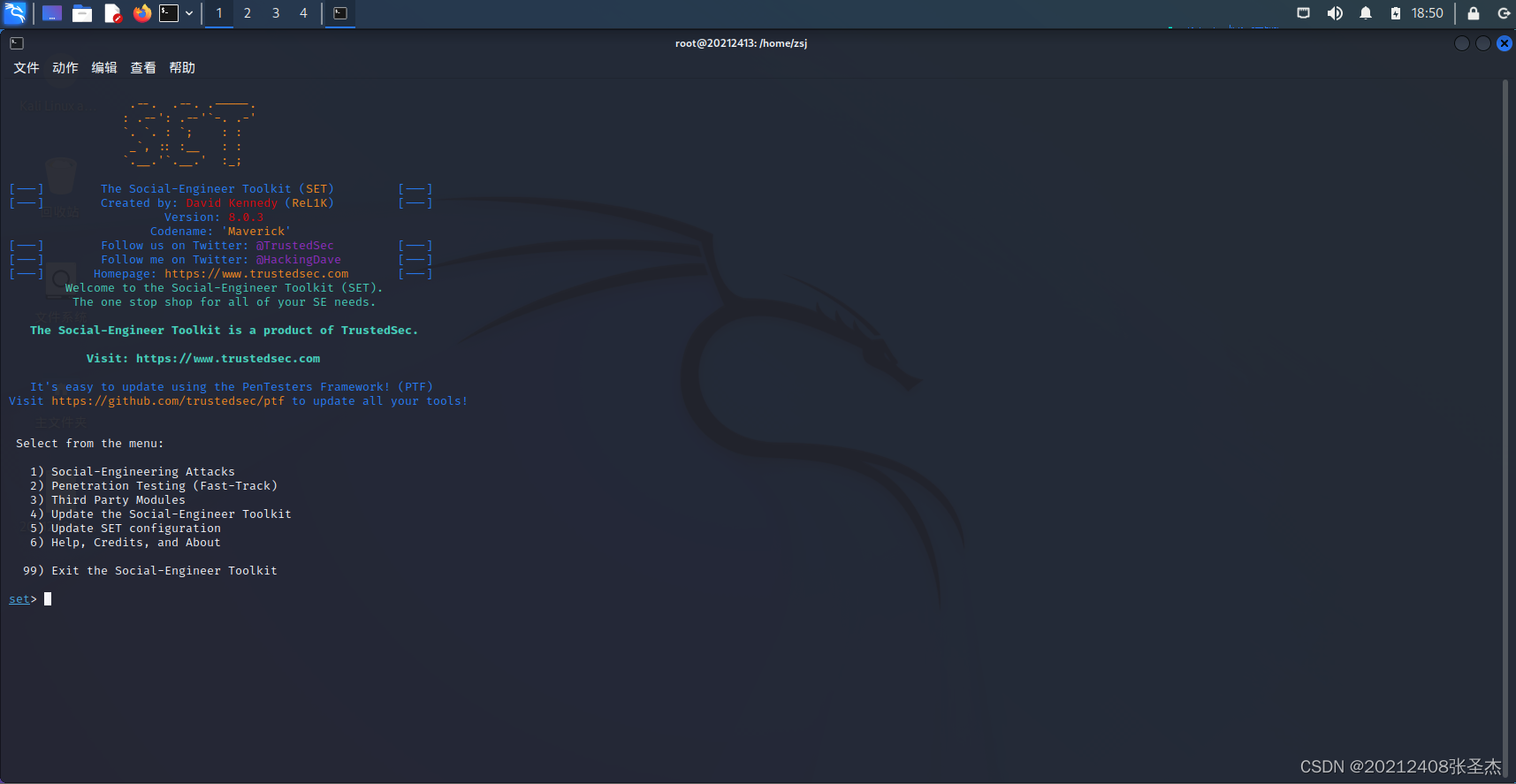The width and height of the screenshot is (1516, 784).
Task: Click the window title root@20212413: /home/zsj
Action: pos(741,43)
